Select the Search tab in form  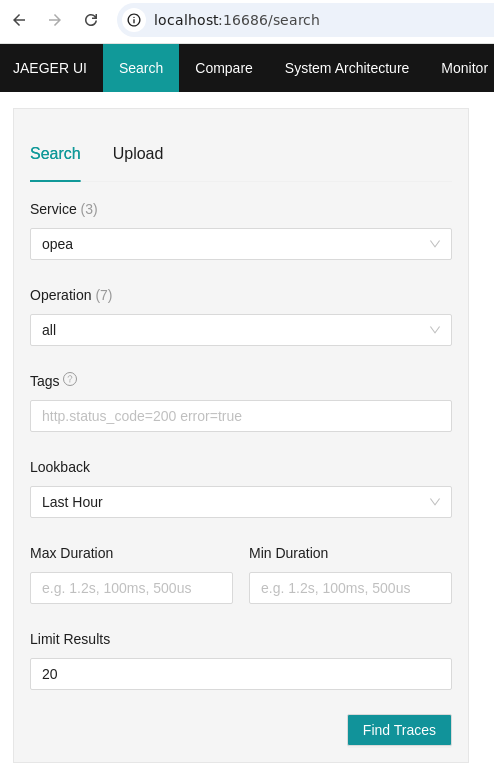coord(55,154)
